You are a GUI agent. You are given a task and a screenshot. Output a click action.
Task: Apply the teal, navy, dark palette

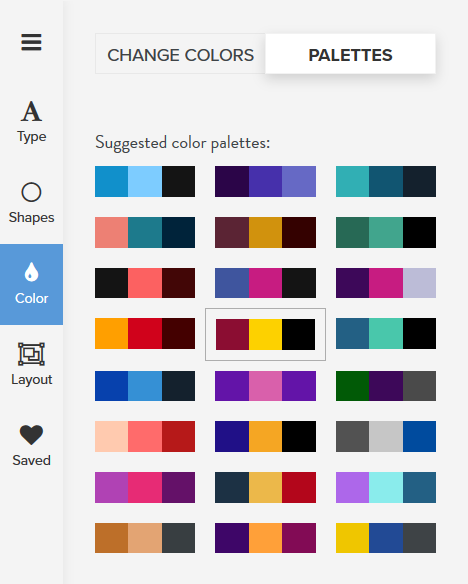(x=386, y=181)
